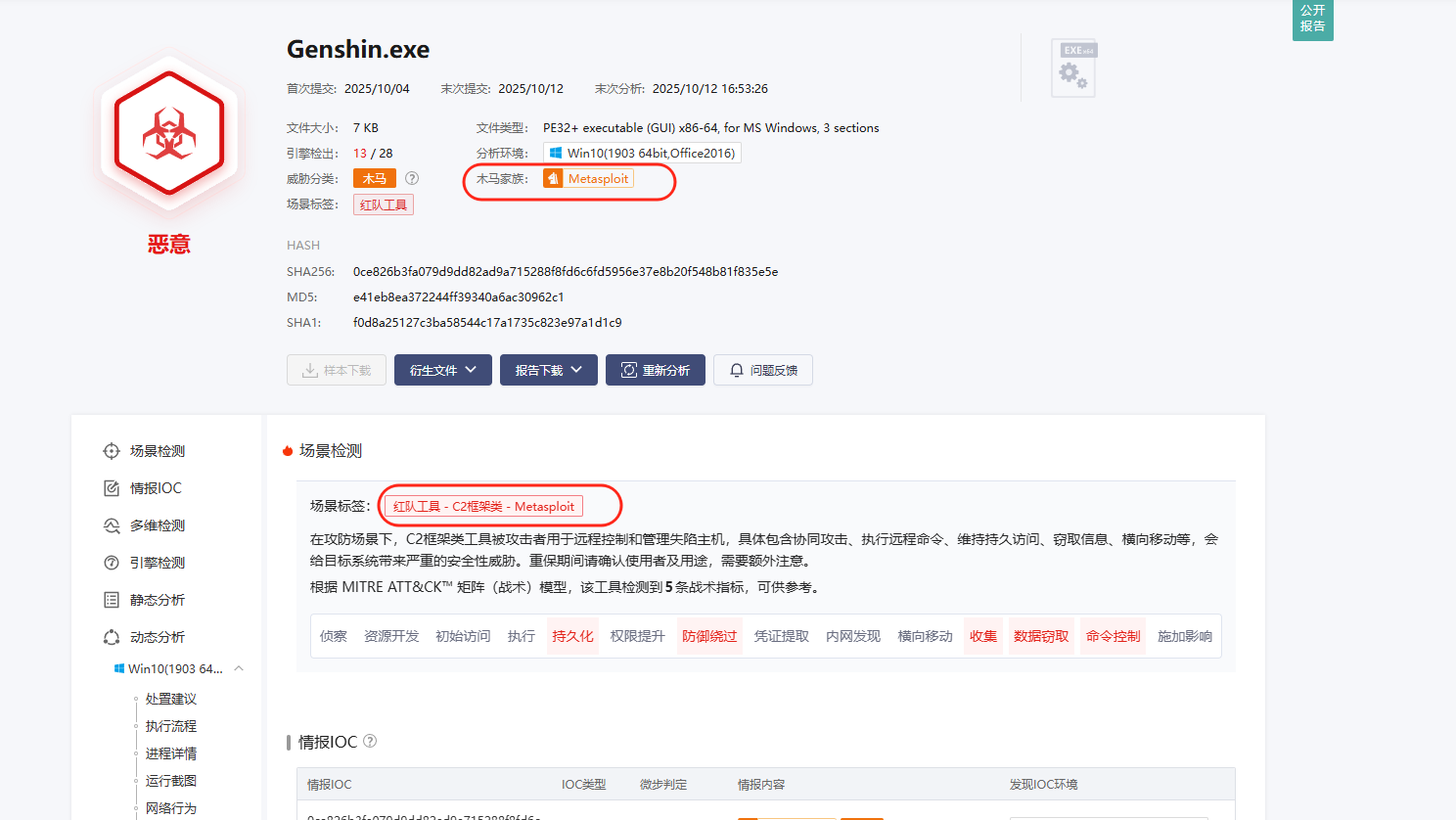Select 引擎检测 in the left navigation

(x=157, y=563)
